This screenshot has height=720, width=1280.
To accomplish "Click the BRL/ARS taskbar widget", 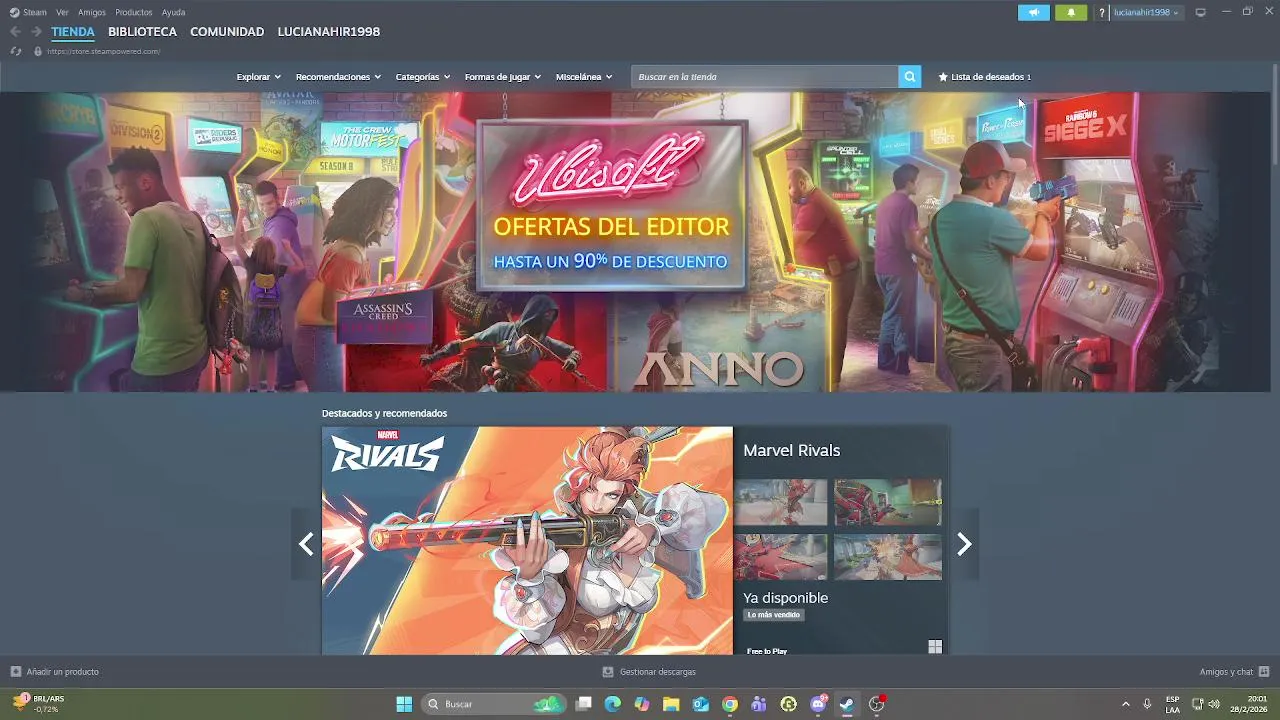I will [x=38, y=704].
